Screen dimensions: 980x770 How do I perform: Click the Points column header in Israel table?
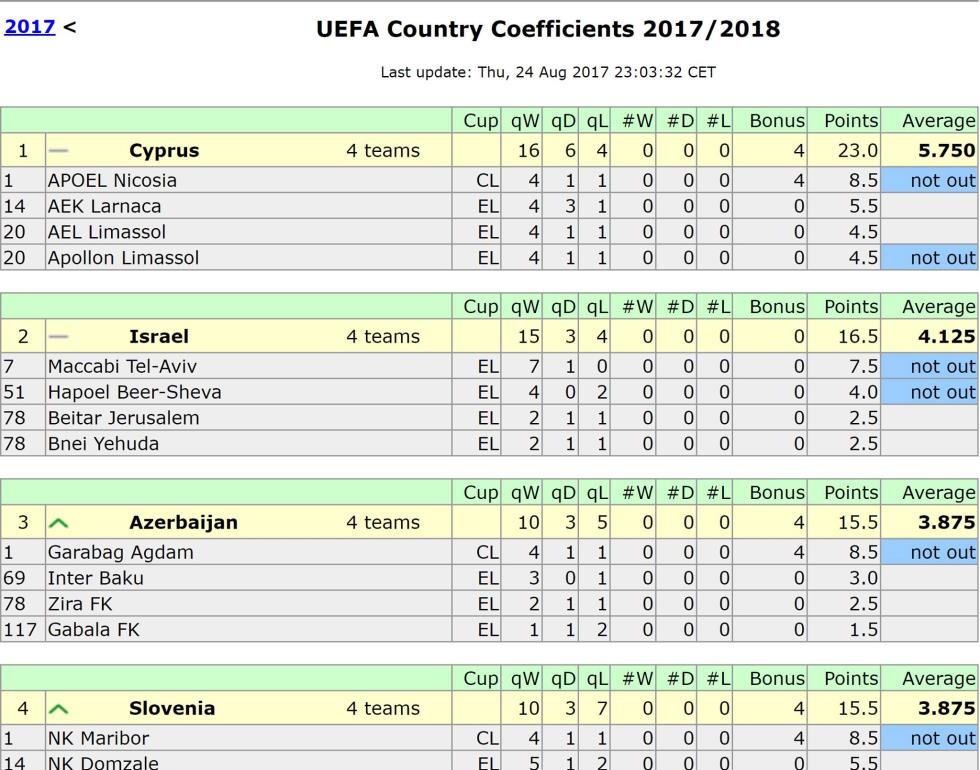pos(851,306)
